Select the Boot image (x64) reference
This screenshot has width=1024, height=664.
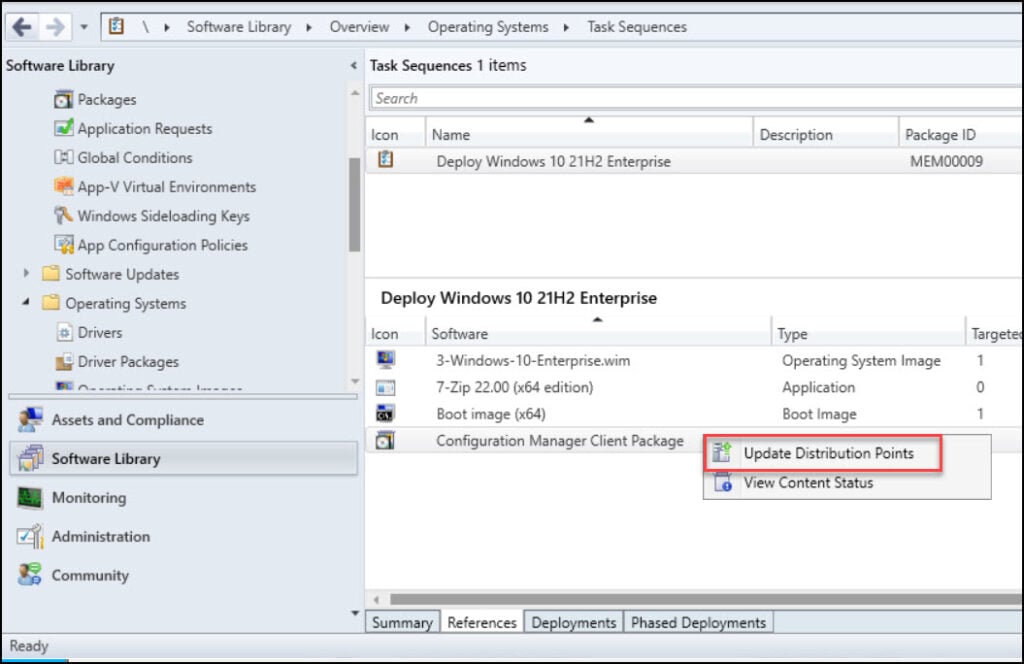694,414
